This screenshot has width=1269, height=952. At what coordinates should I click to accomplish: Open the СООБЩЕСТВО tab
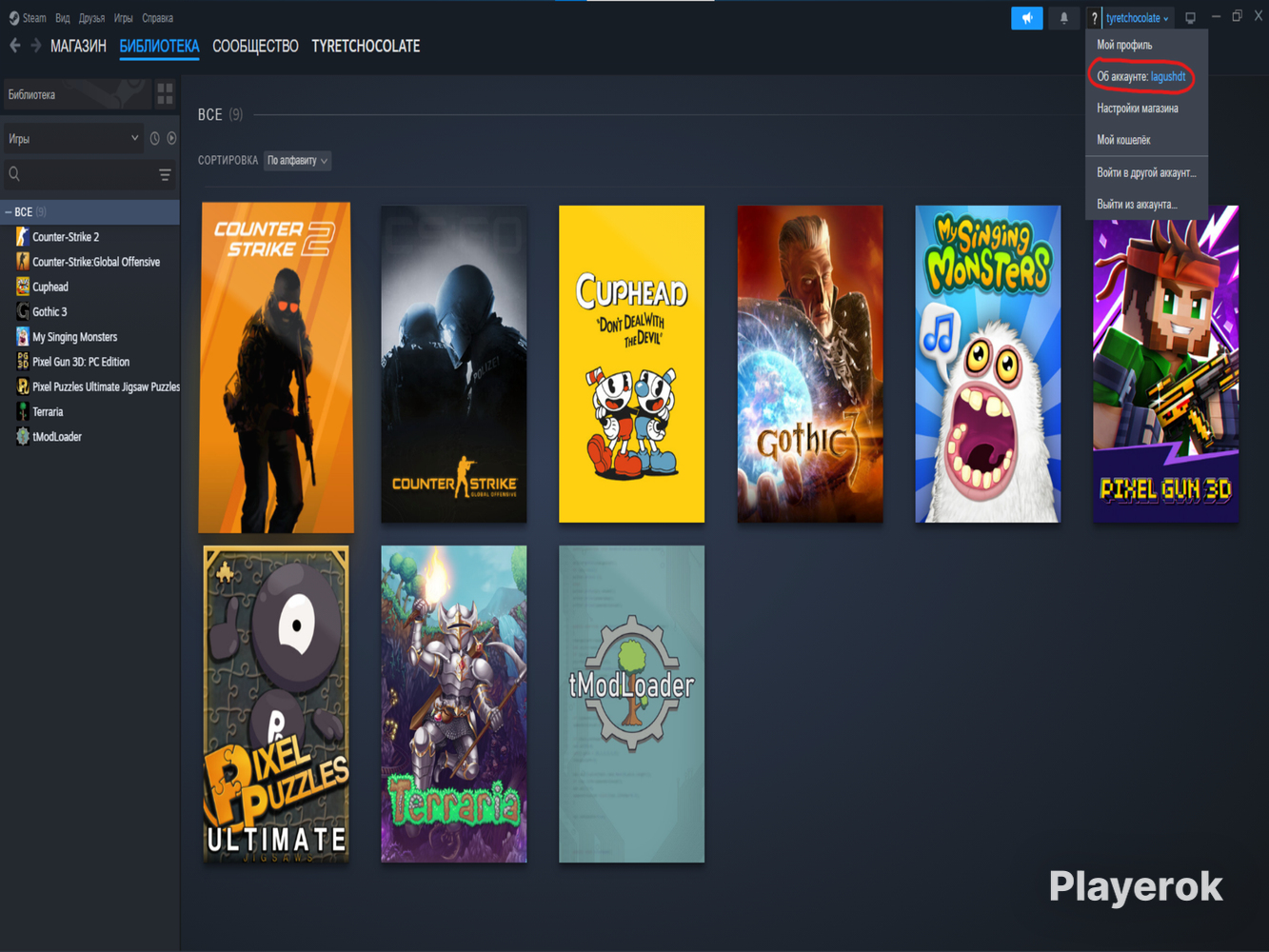[x=255, y=46]
